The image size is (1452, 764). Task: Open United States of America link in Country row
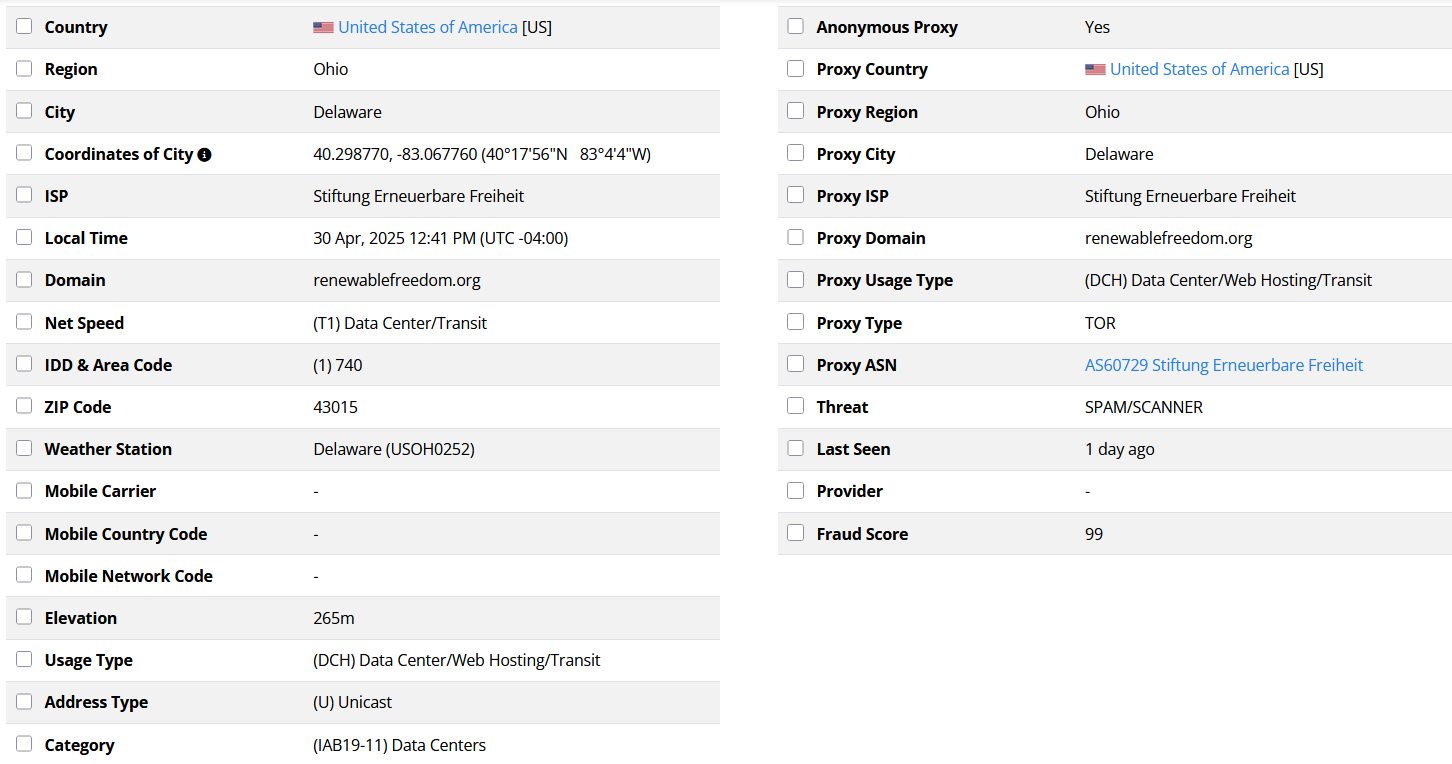click(428, 27)
